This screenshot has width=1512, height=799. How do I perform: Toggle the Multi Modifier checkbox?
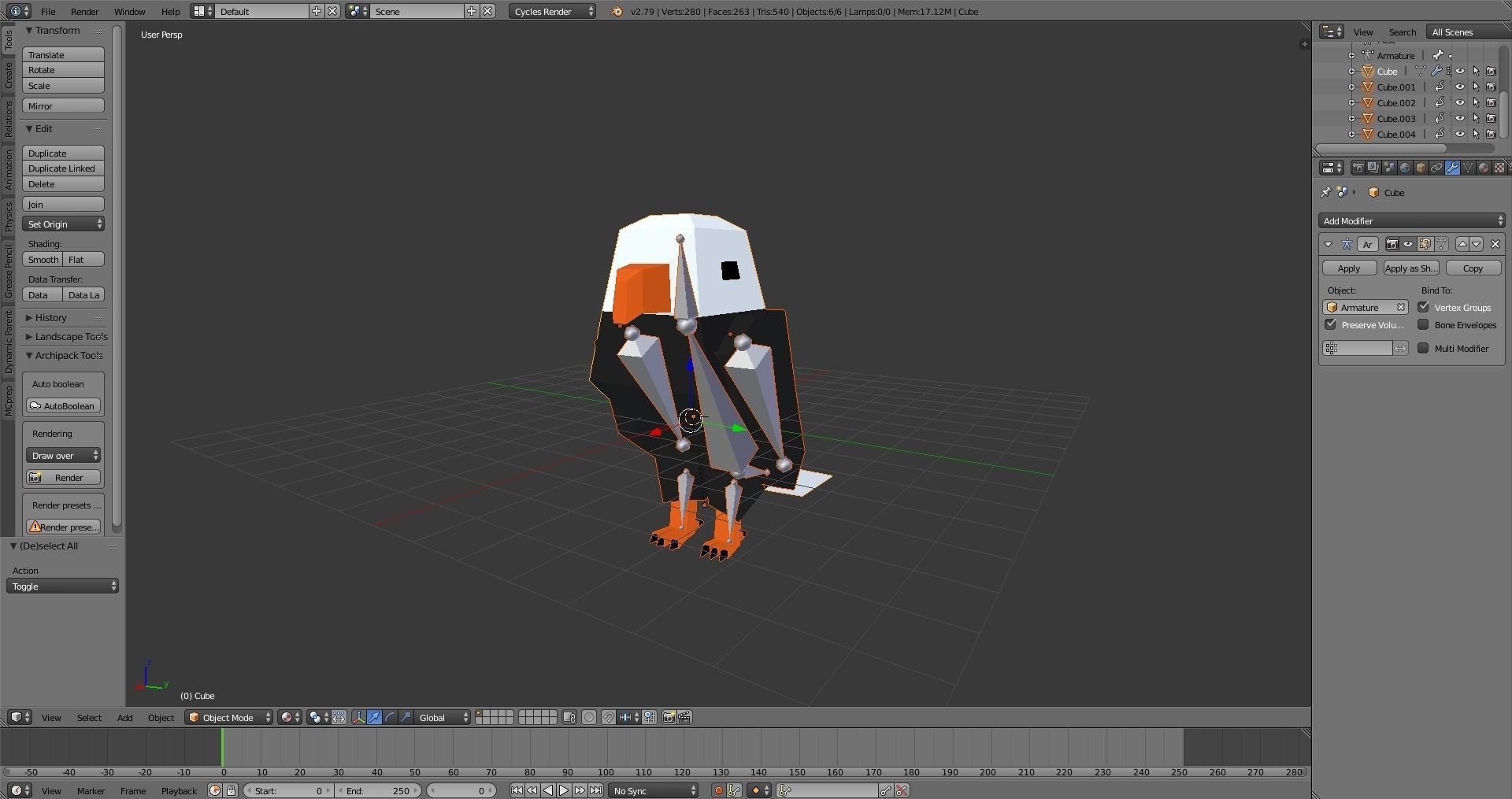click(1423, 348)
